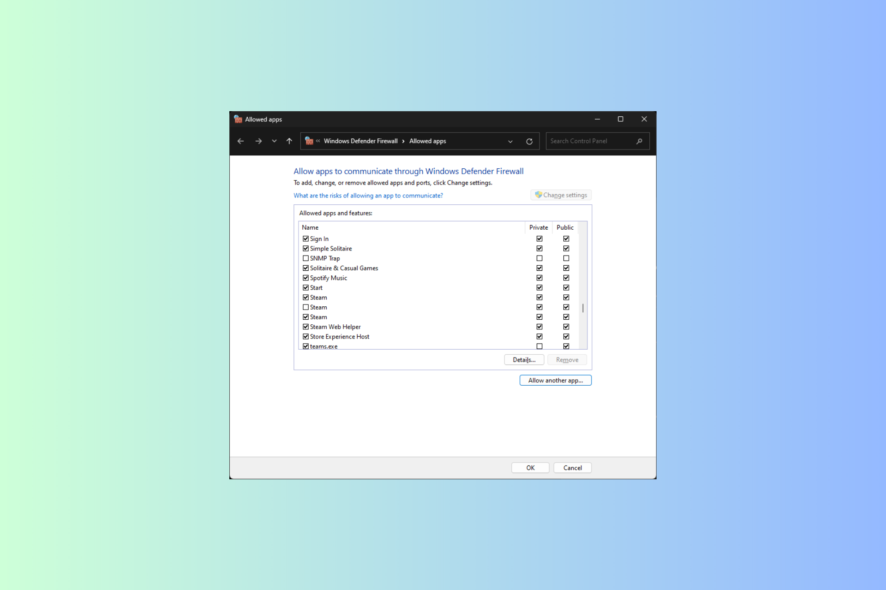This screenshot has height=590, width=886.
Task: Click the Allowed apps icon in the title bar
Action: pyautogui.click(x=240, y=118)
